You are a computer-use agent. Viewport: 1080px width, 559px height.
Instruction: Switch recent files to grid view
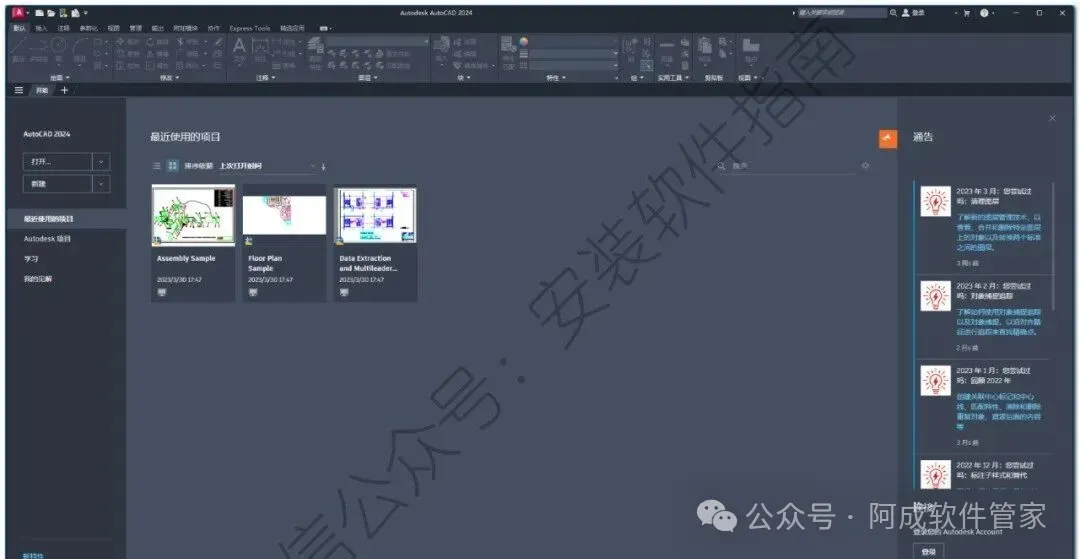[x=173, y=166]
